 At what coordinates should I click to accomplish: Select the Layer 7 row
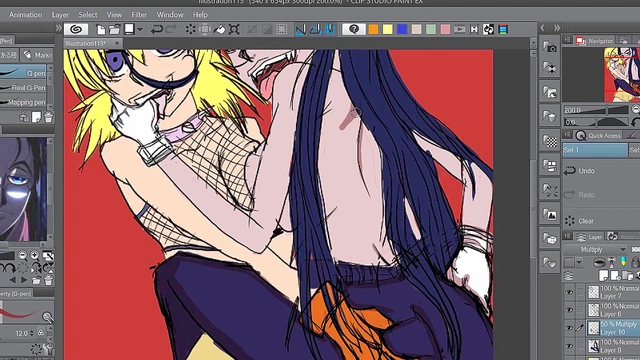(x=613, y=292)
